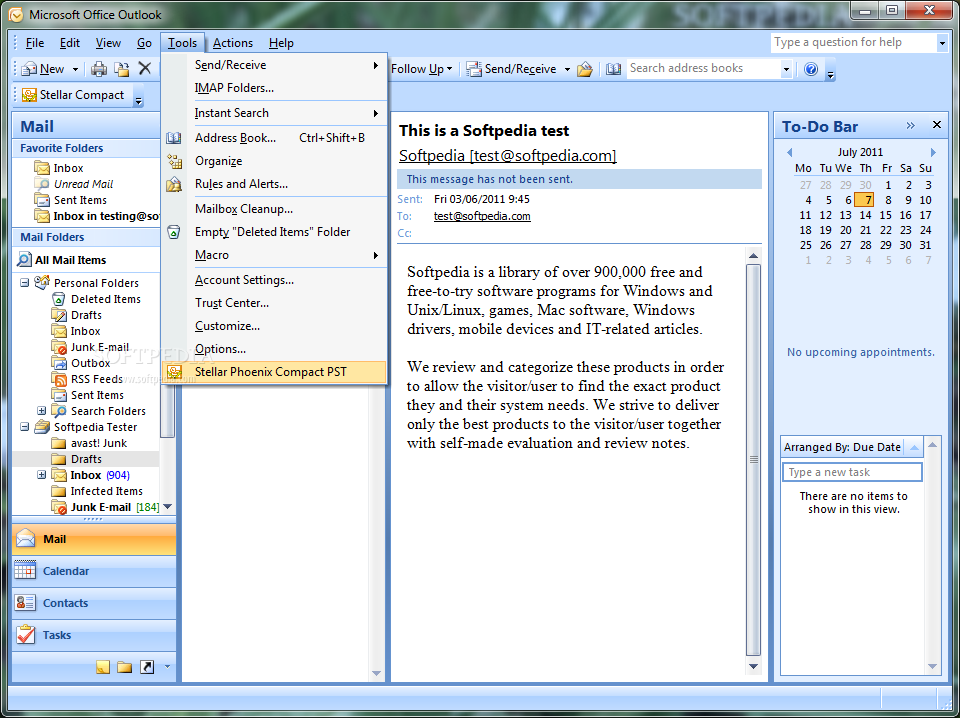Expand the Search Folders node

(42, 411)
